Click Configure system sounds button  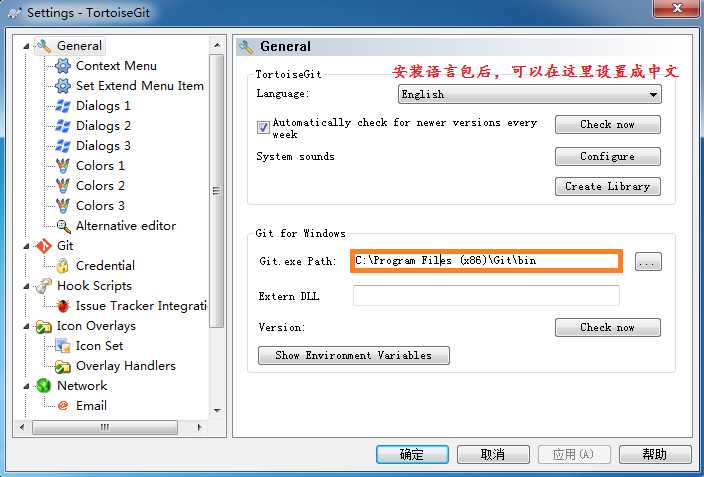point(607,156)
